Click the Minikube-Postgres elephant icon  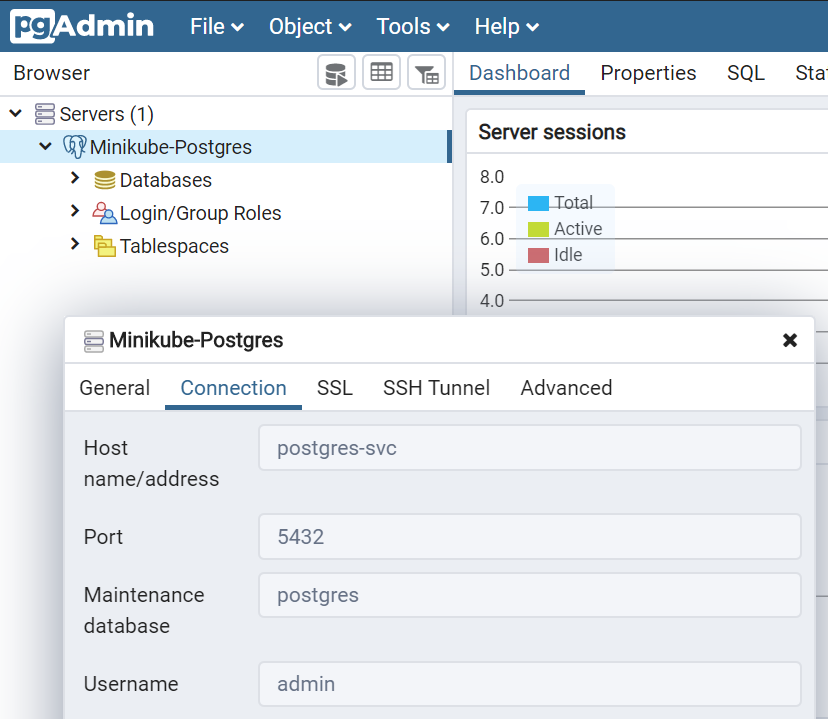pyautogui.click(x=74, y=147)
